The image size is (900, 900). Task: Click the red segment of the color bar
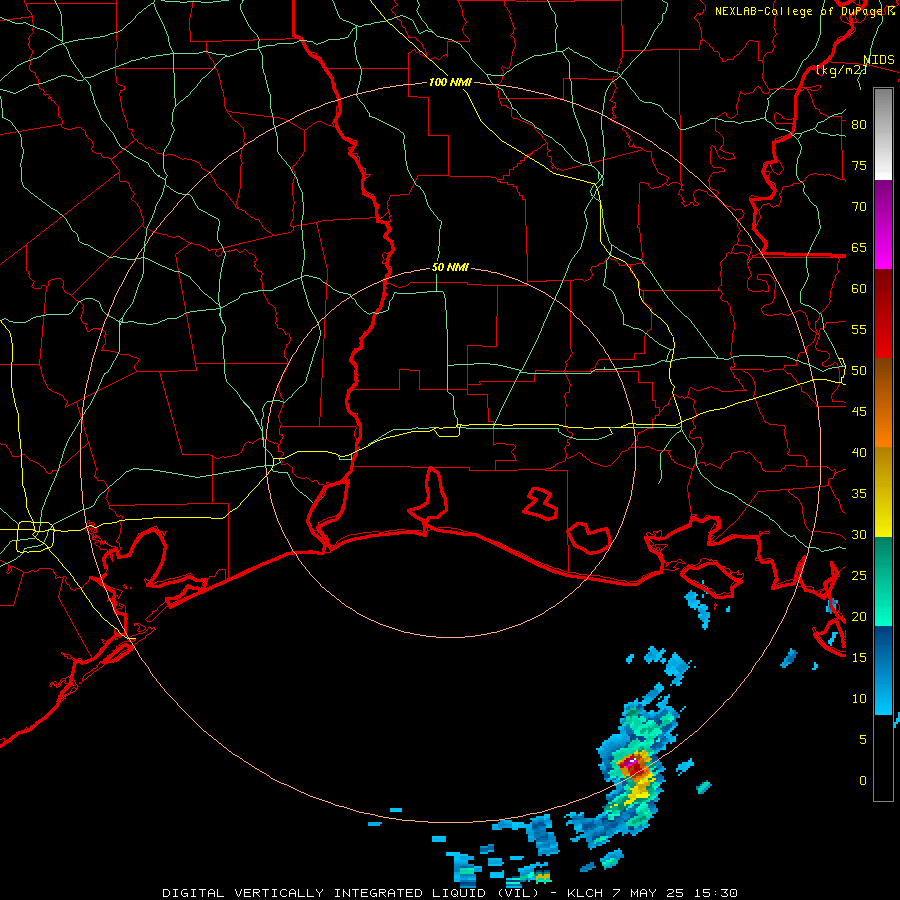[883, 314]
